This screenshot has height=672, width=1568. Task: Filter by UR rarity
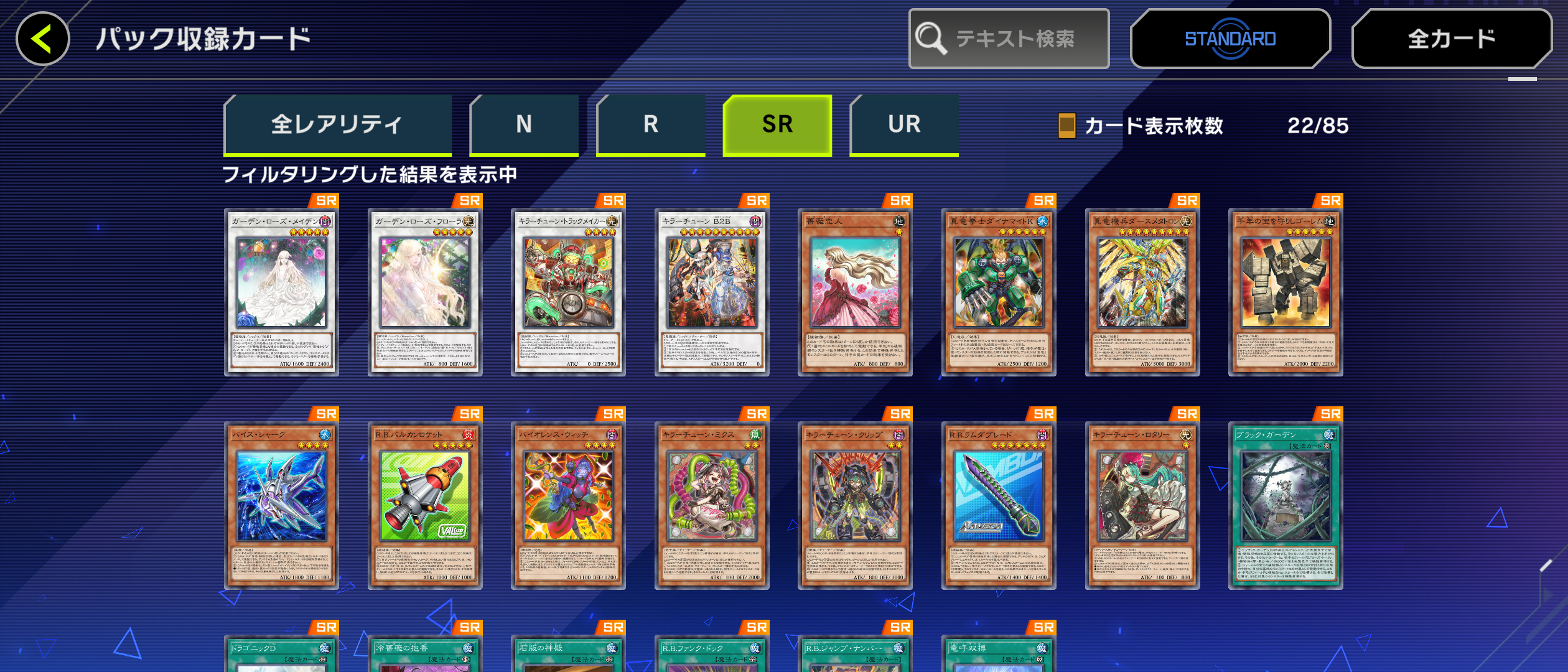click(x=904, y=124)
